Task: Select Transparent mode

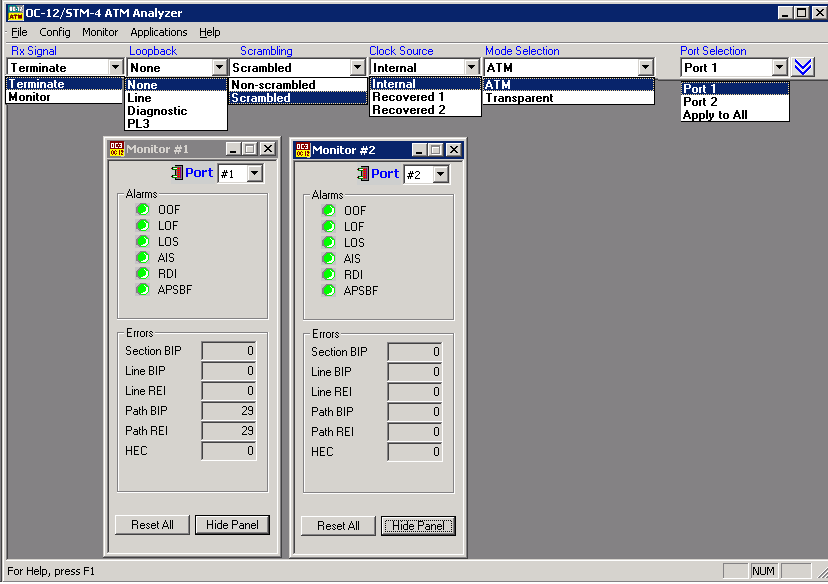Action: click(x=569, y=98)
